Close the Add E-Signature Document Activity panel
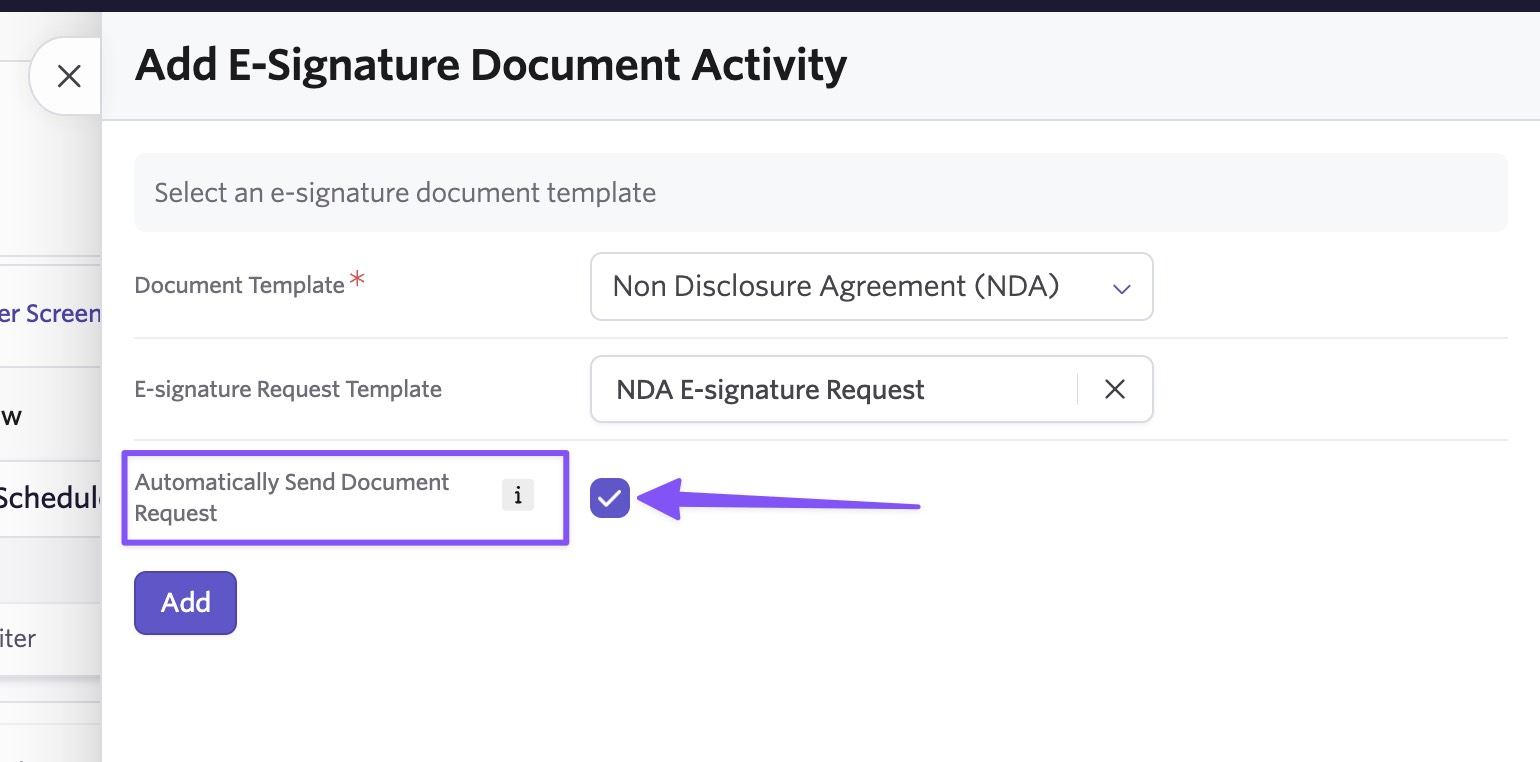The image size is (1540, 762). coord(68,76)
